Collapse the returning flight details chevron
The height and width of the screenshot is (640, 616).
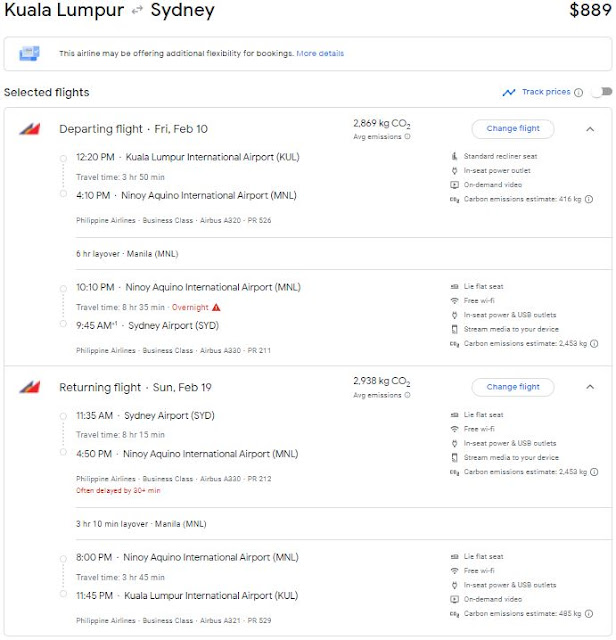click(590, 387)
